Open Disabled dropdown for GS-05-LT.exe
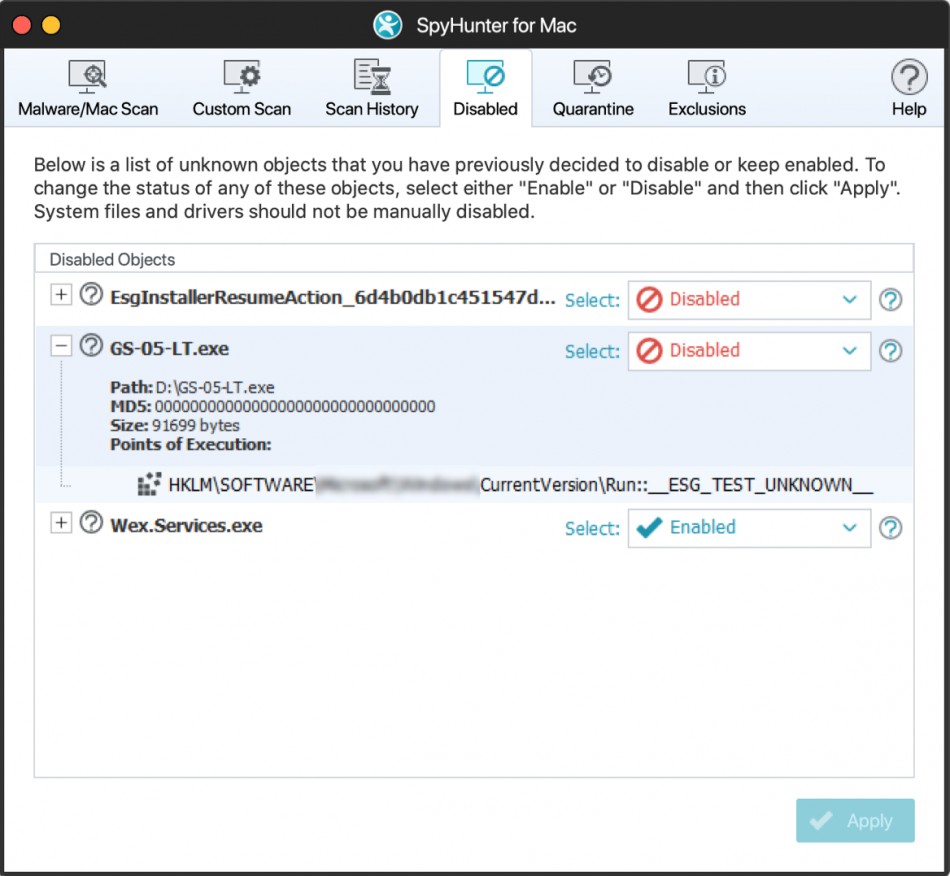This screenshot has height=876, width=950. pyautogui.click(x=748, y=351)
